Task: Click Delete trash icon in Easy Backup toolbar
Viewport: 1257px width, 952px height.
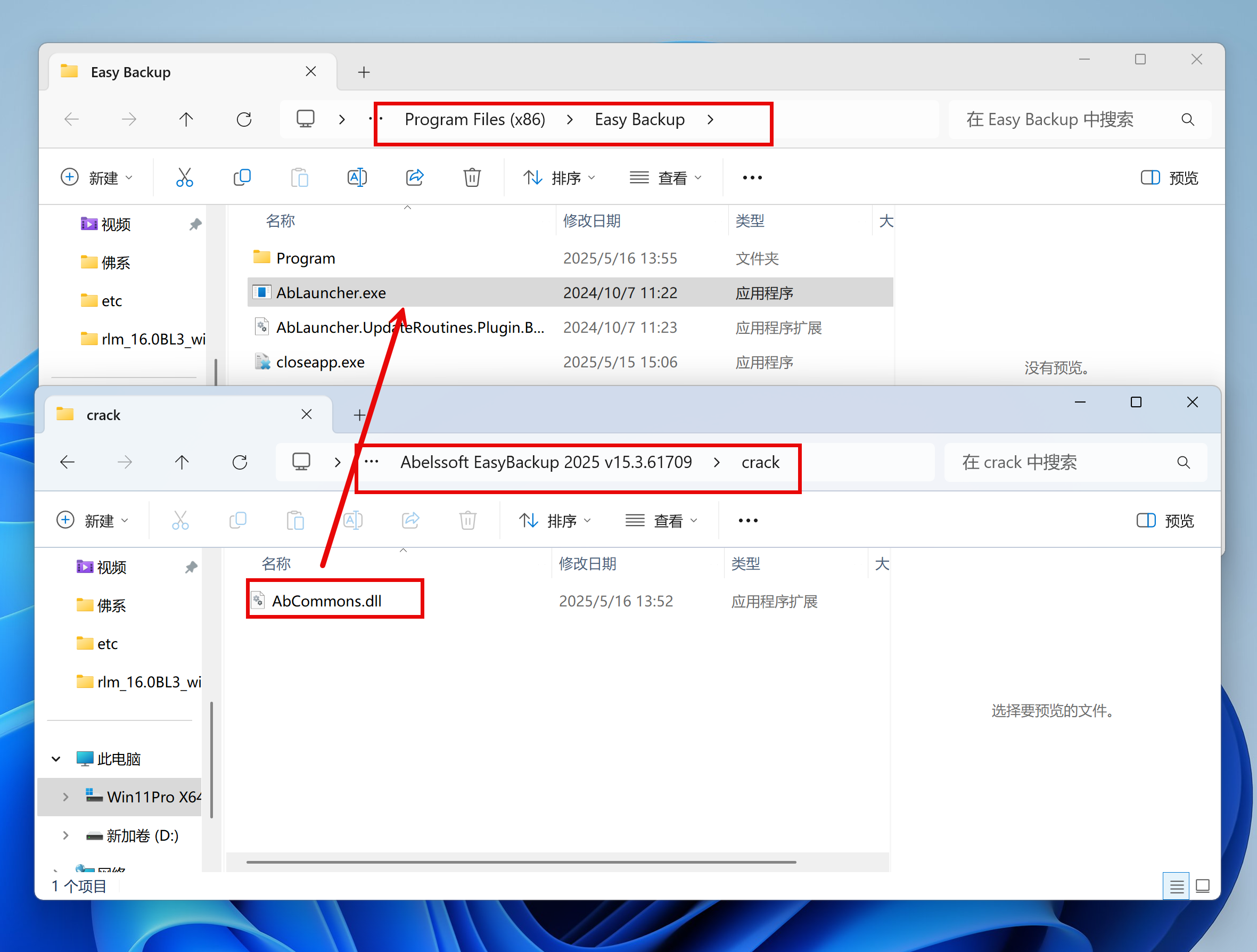Action: (x=472, y=177)
